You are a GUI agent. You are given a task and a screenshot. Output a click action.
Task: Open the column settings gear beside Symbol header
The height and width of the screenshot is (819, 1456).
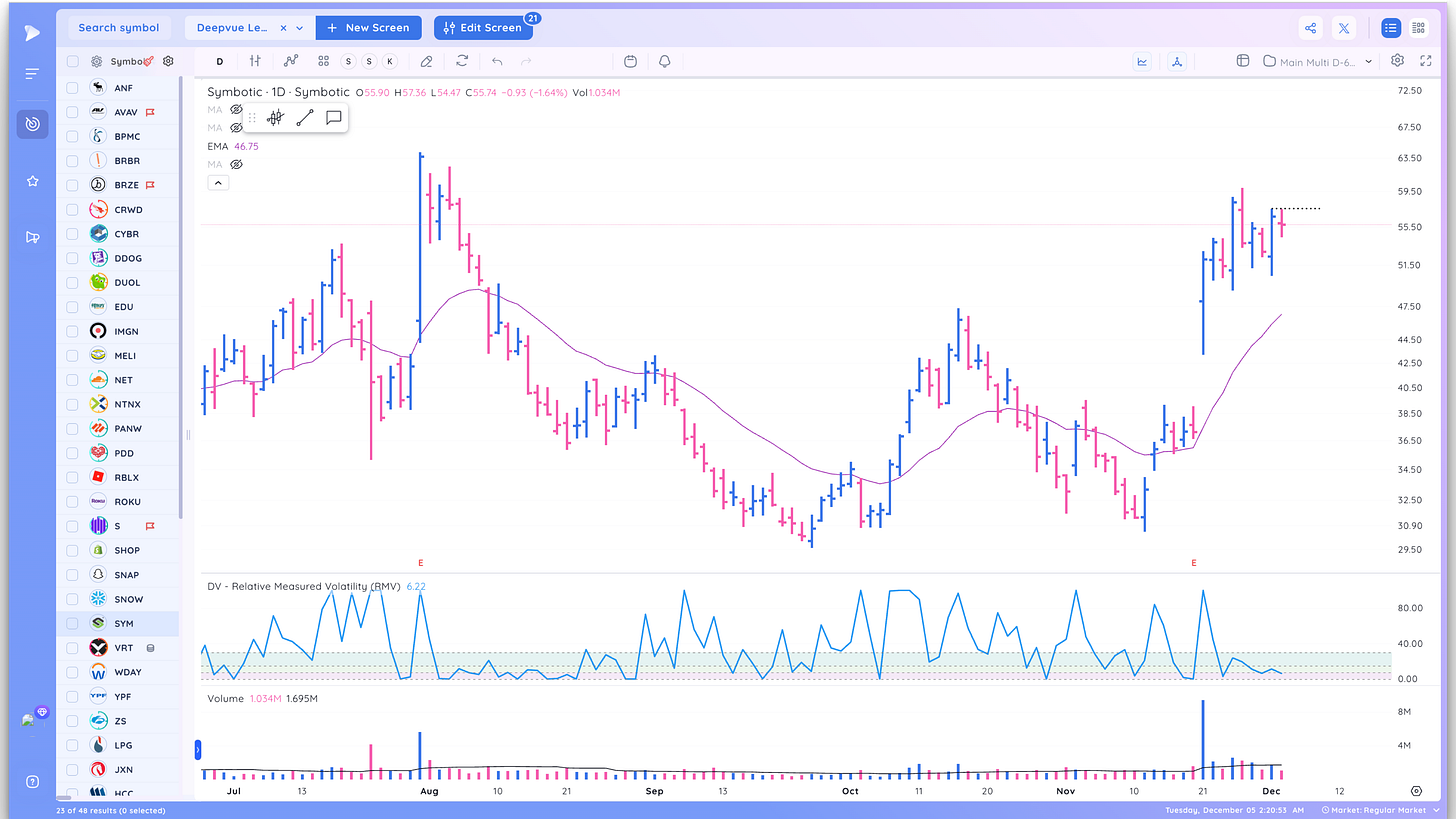coord(168,61)
